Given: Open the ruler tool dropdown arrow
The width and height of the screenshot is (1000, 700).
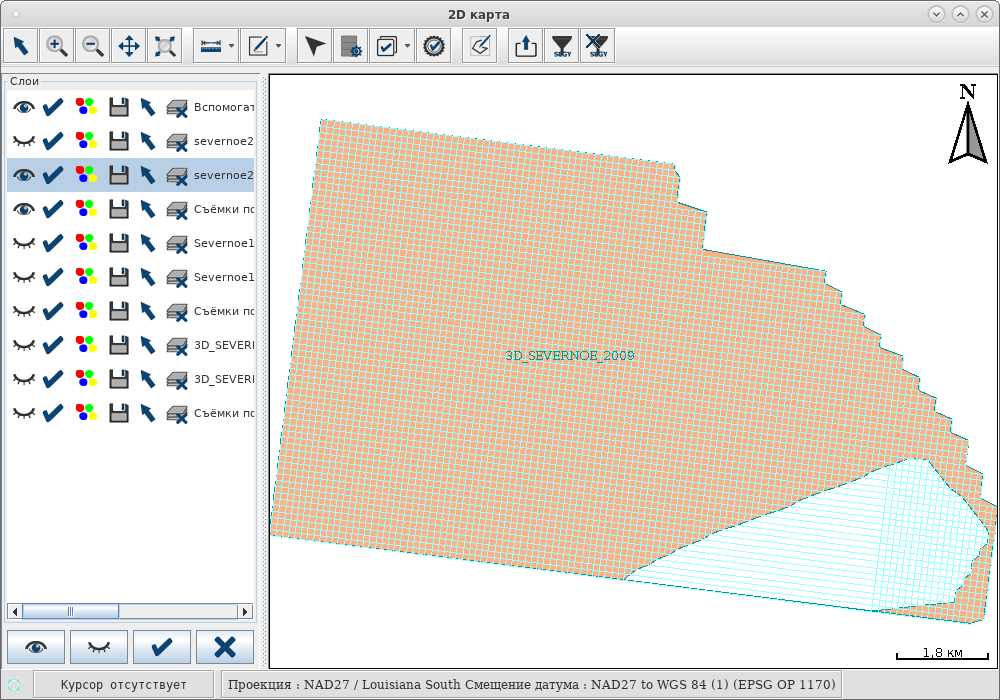Looking at the screenshot, I should tap(232, 46).
